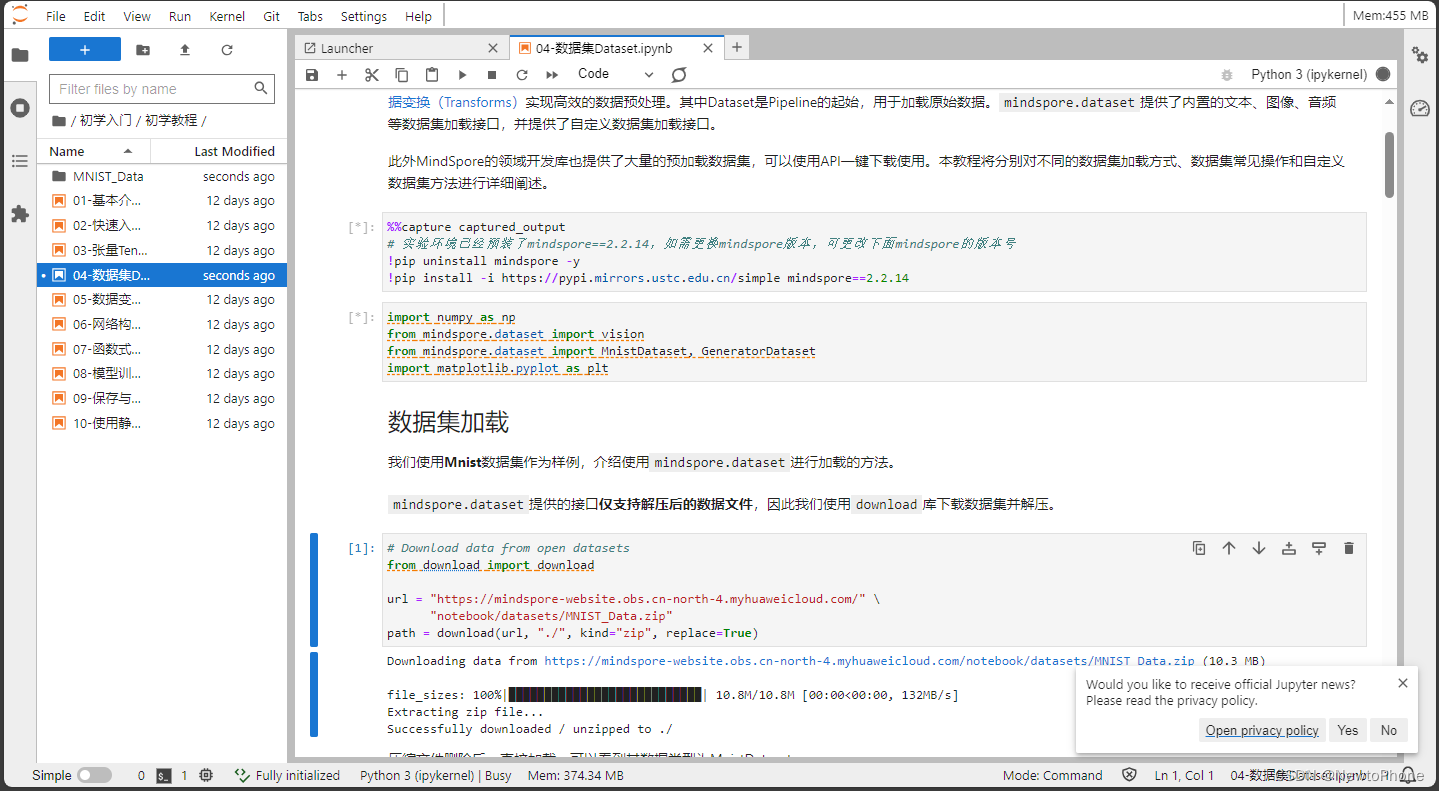Move the active cell up
The height and width of the screenshot is (791, 1439).
tap(1229, 548)
